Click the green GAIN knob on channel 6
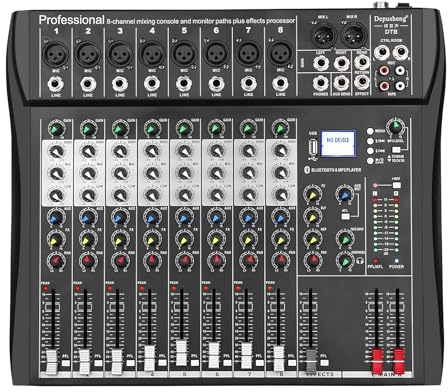The width and height of the screenshot is (448, 392). [x=216, y=128]
